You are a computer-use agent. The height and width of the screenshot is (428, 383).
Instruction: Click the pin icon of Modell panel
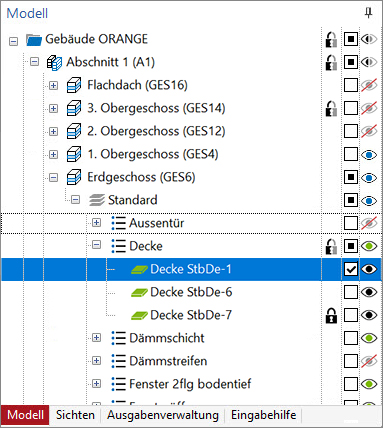(x=368, y=13)
